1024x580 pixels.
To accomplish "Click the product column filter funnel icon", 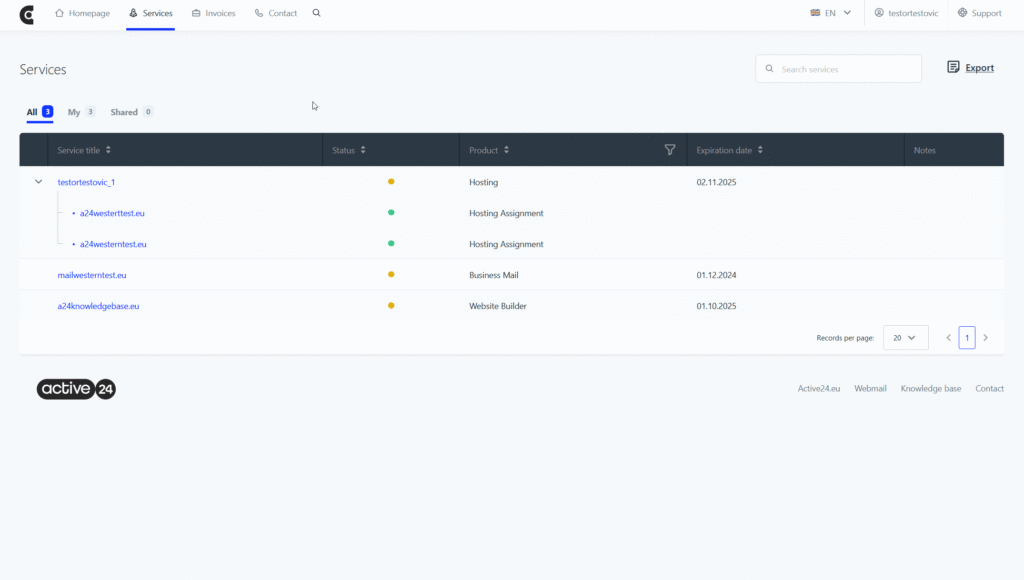I will click(x=669, y=150).
